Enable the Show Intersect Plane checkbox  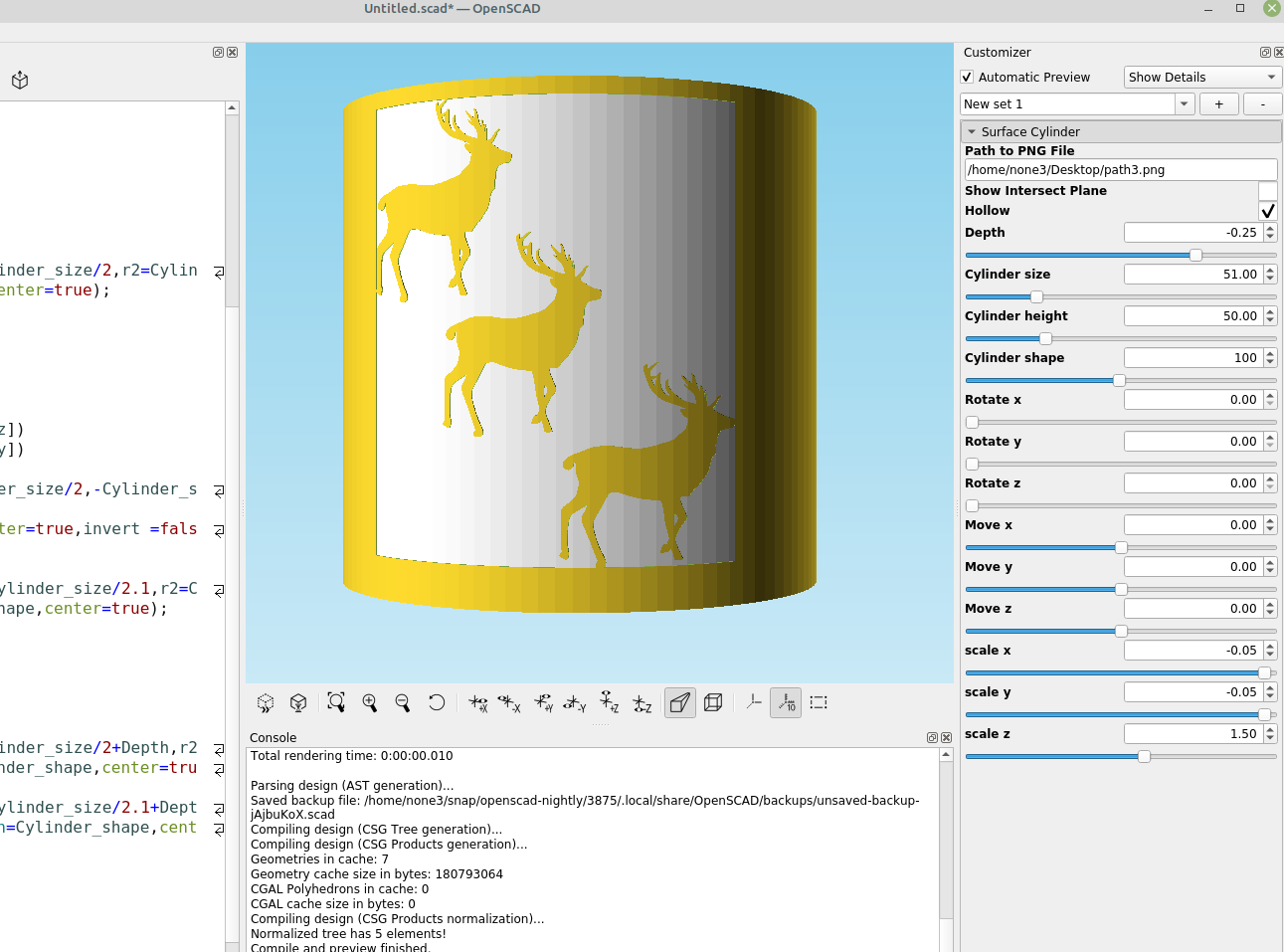tap(1267, 190)
